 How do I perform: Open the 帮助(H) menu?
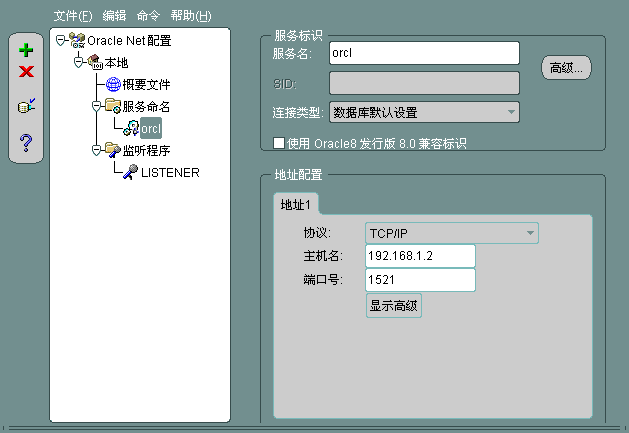[x=191, y=16]
